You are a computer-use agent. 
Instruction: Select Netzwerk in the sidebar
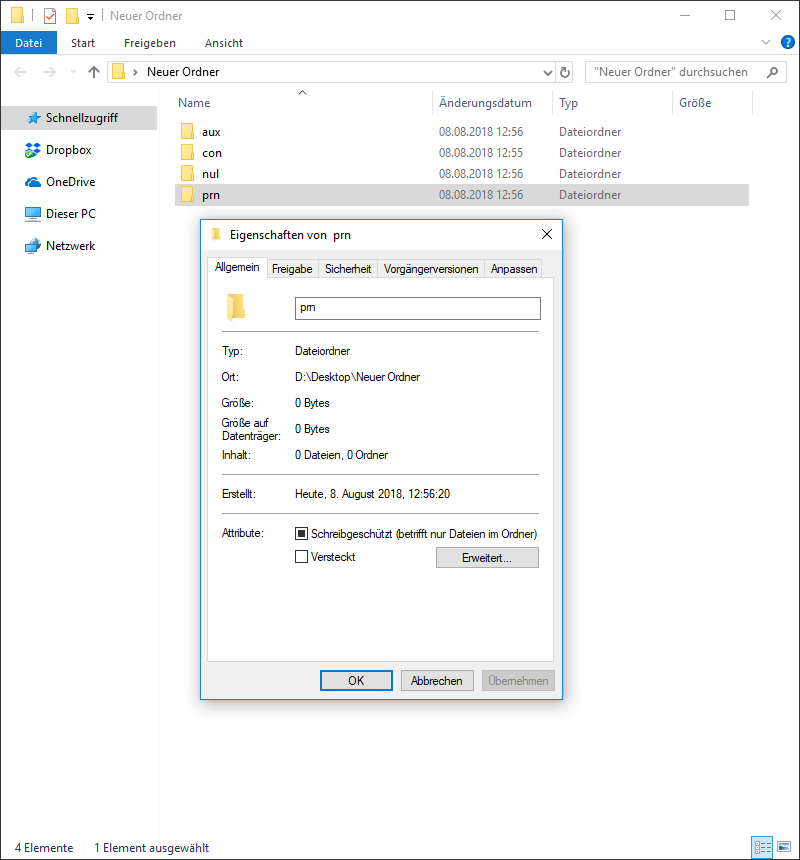70,246
